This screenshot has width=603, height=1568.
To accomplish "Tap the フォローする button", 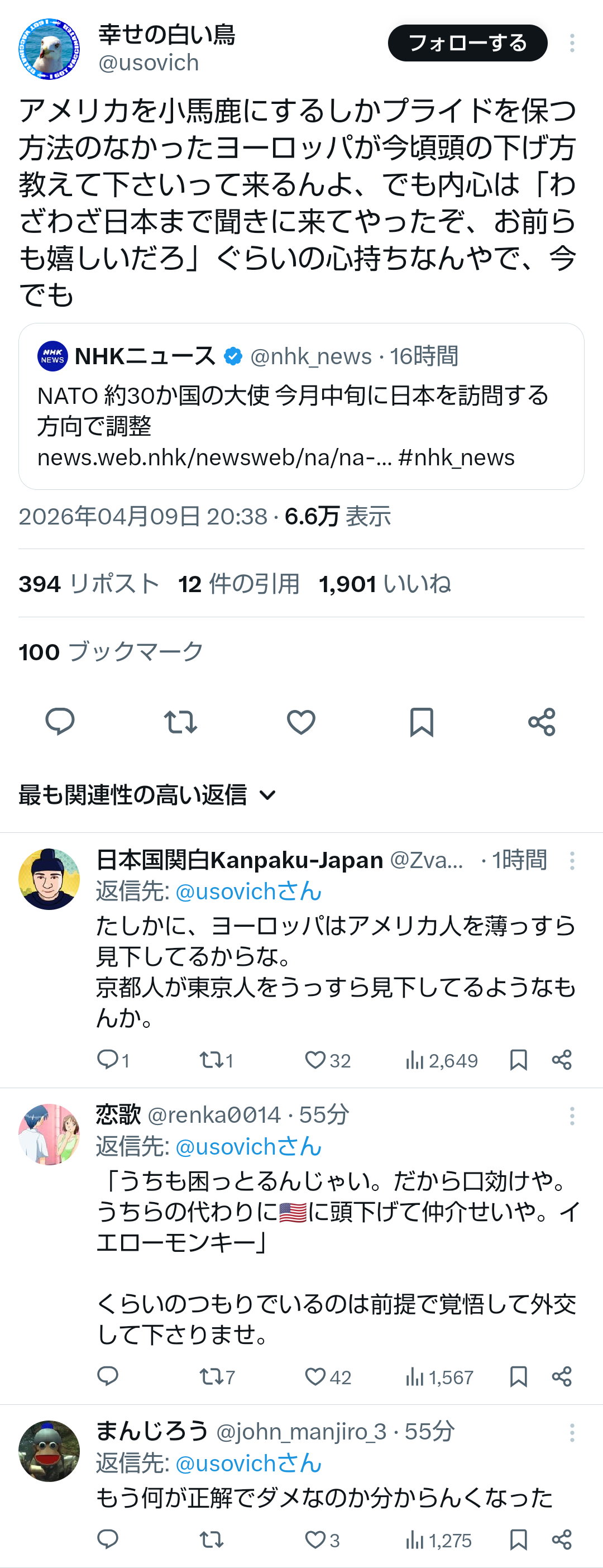I will pyautogui.click(x=467, y=43).
